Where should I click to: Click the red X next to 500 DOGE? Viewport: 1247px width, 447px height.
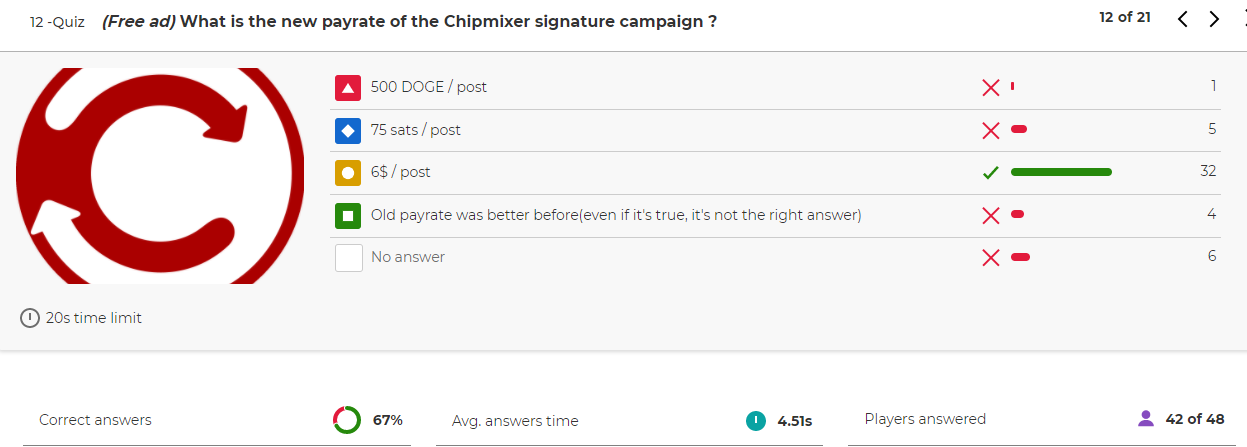coord(991,87)
